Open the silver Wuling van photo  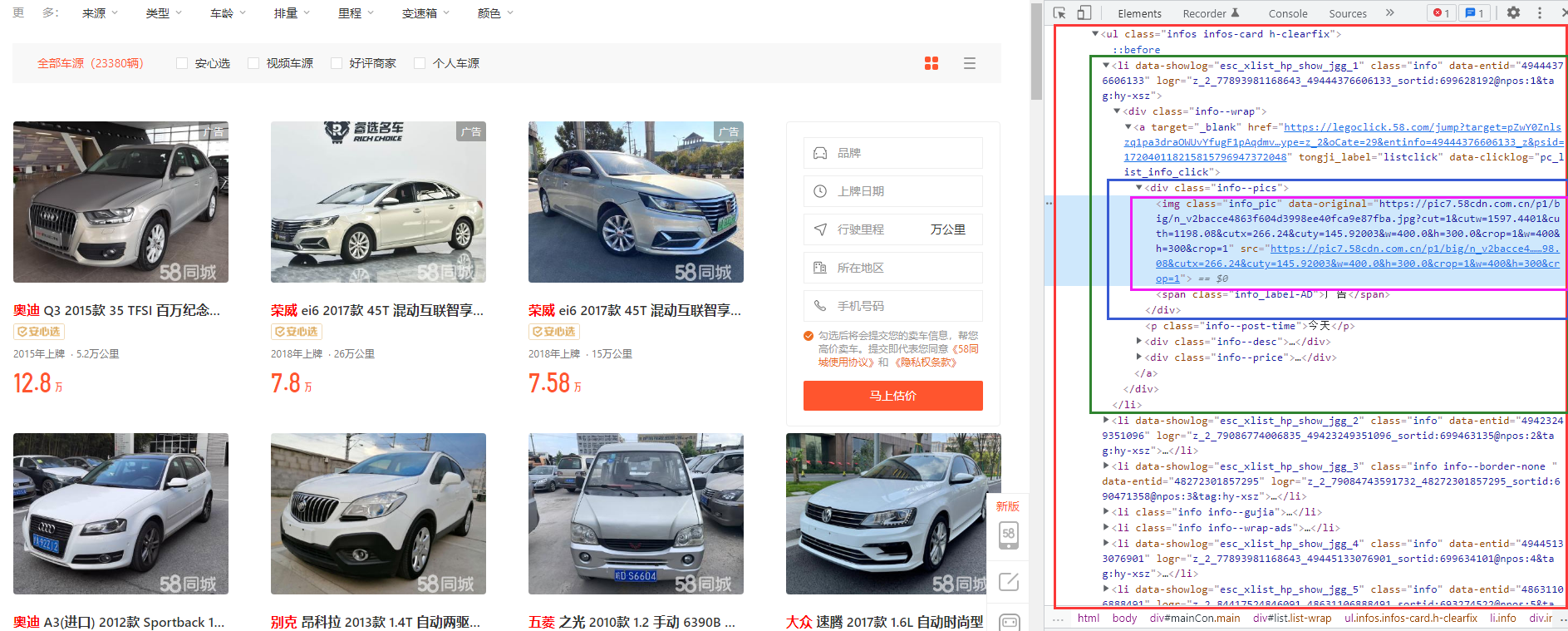[636, 514]
